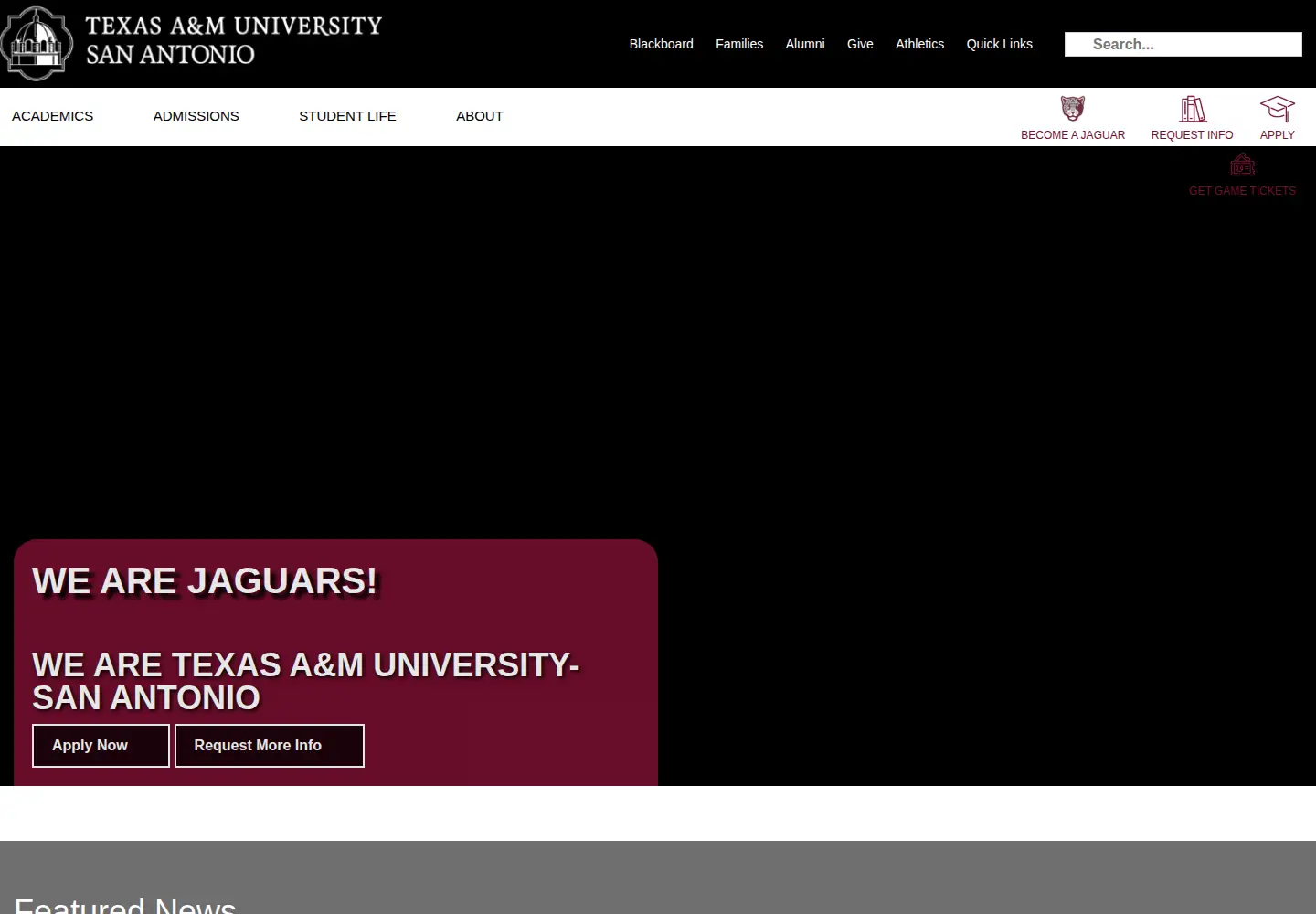This screenshot has width=1316, height=914.
Task: Open the Student Life menu
Action: coord(347,116)
